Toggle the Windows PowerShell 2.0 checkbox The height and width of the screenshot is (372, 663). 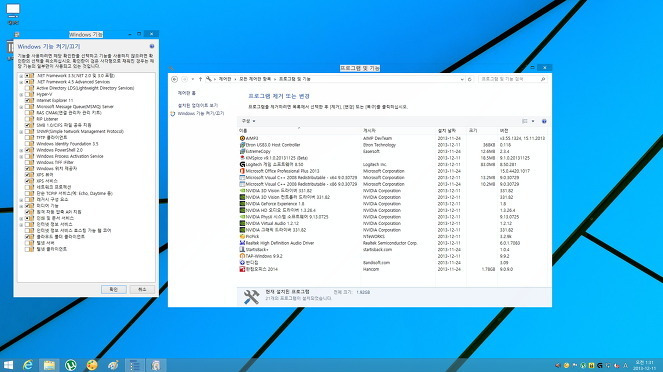(27, 150)
